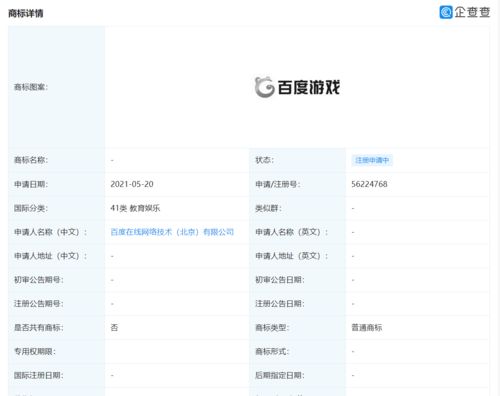Image resolution: width=500 pixels, height=396 pixels.
Task: Click the 百度游戏 trademark image
Action: (297, 87)
